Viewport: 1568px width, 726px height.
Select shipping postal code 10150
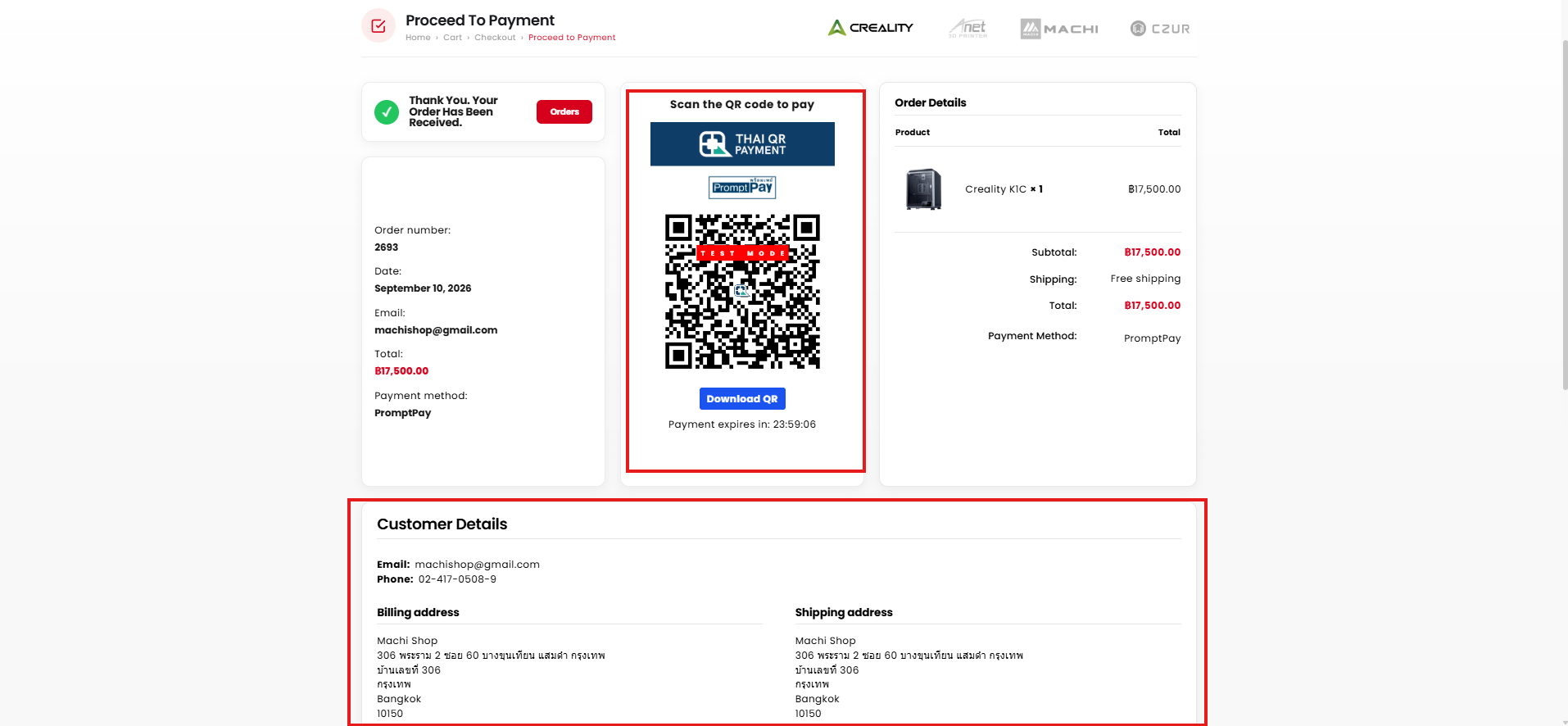pos(808,714)
